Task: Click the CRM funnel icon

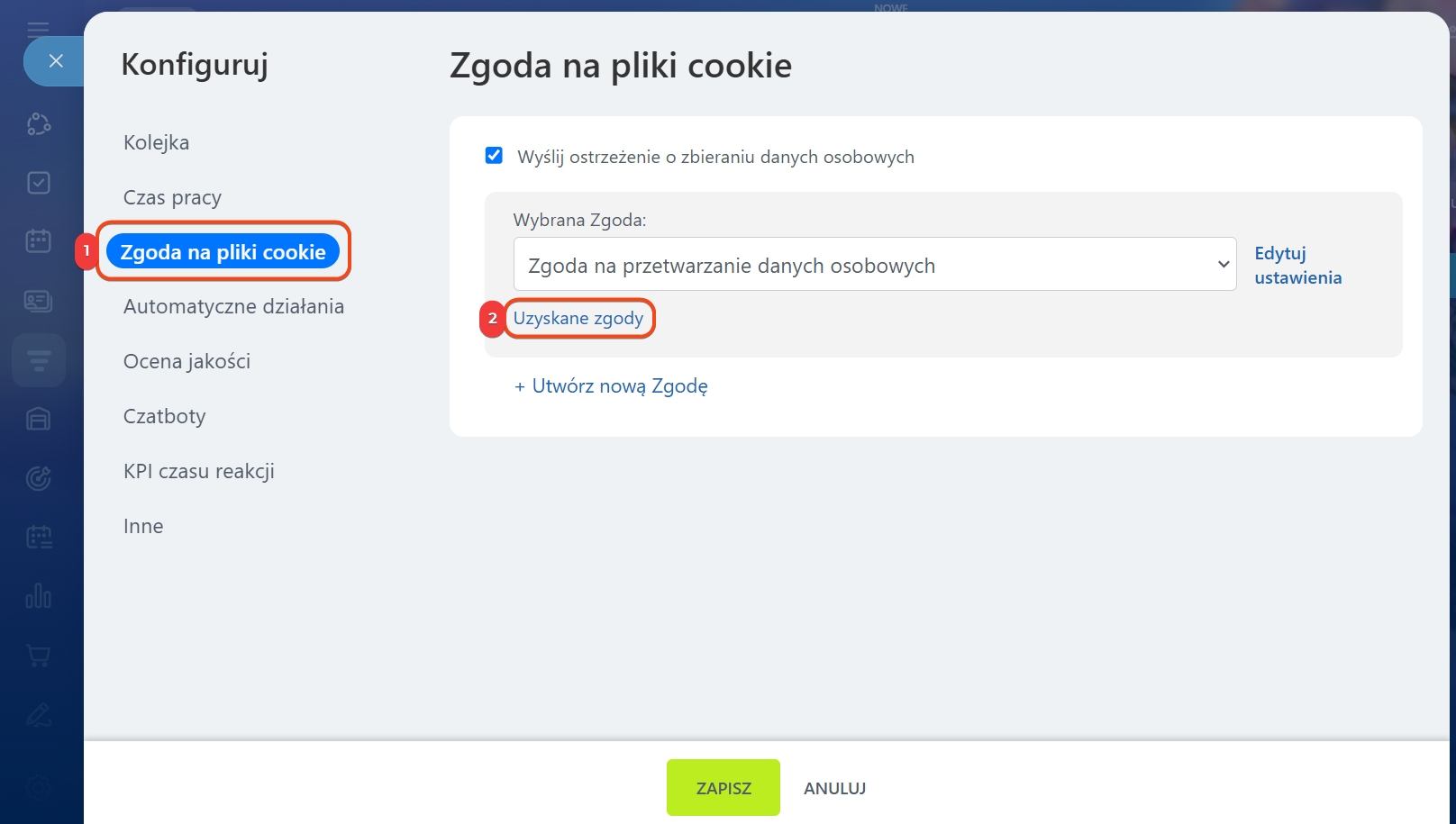Action: tap(38, 360)
